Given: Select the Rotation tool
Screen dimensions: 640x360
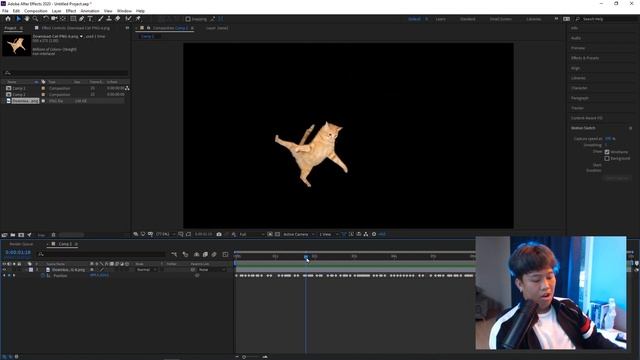Looking at the screenshot, I should point(46,19).
